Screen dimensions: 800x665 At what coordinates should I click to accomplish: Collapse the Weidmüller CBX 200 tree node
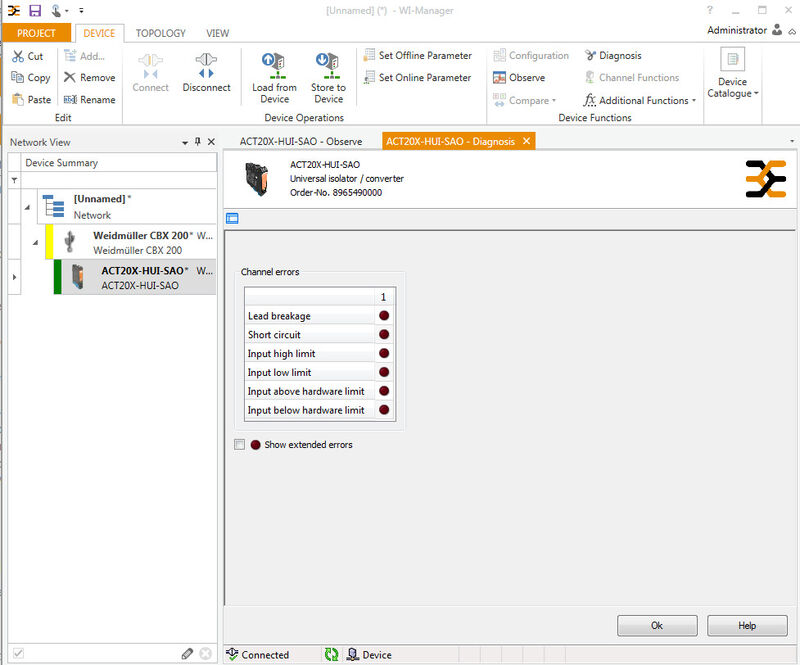click(35, 242)
